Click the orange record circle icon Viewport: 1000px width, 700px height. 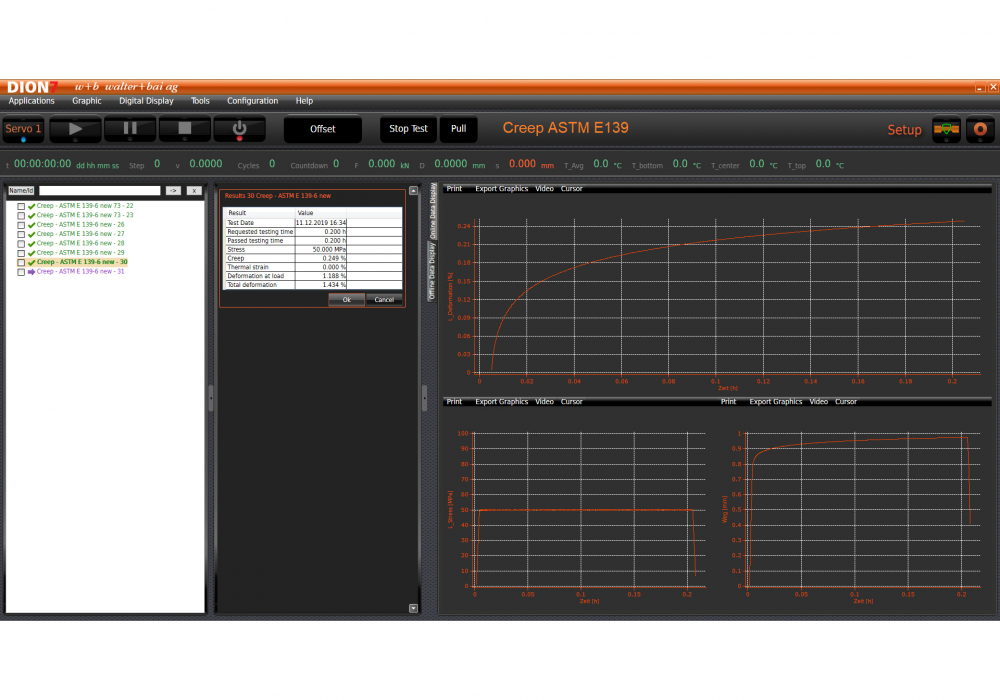pos(980,129)
